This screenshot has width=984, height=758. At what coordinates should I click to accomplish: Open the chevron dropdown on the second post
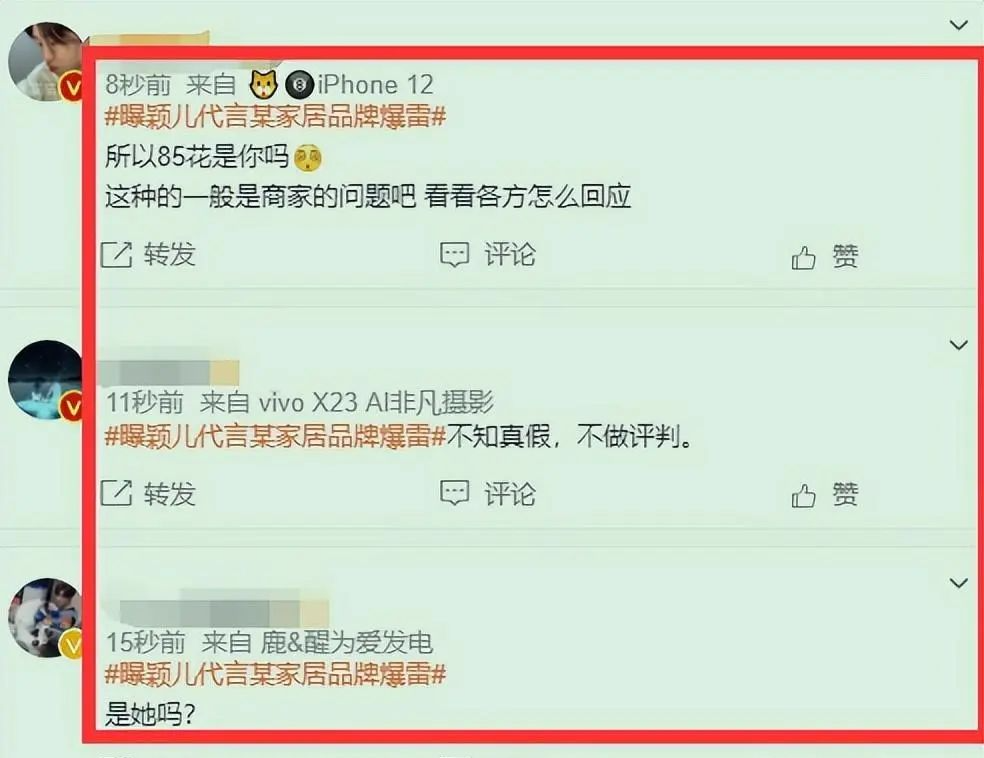click(x=958, y=344)
